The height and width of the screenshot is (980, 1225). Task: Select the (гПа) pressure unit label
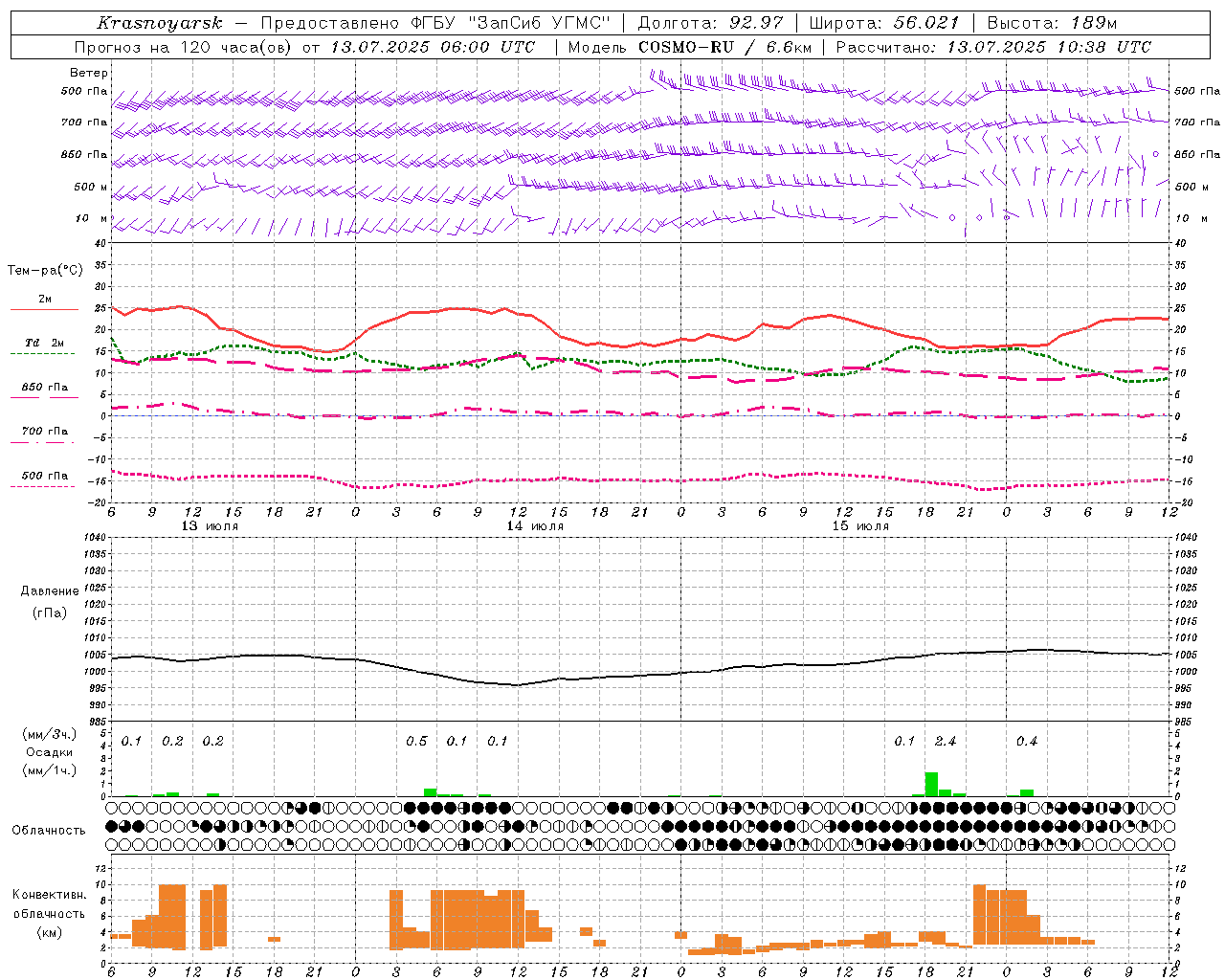50,612
